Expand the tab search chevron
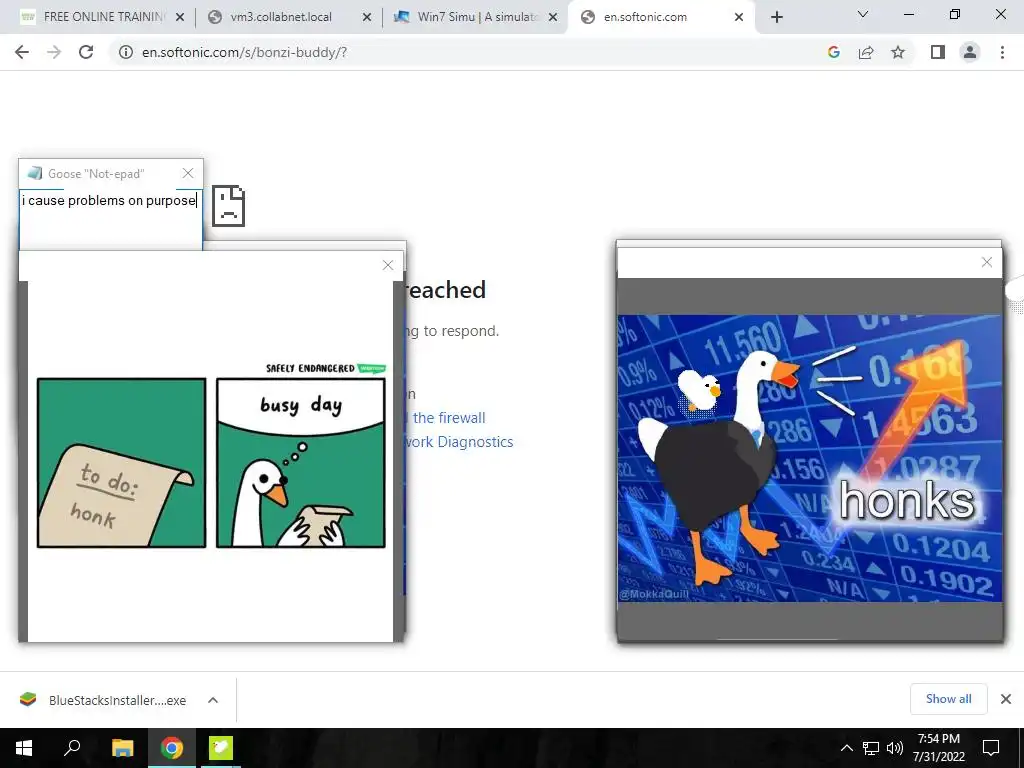Image resolution: width=1024 pixels, height=768 pixels. click(863, 14)
